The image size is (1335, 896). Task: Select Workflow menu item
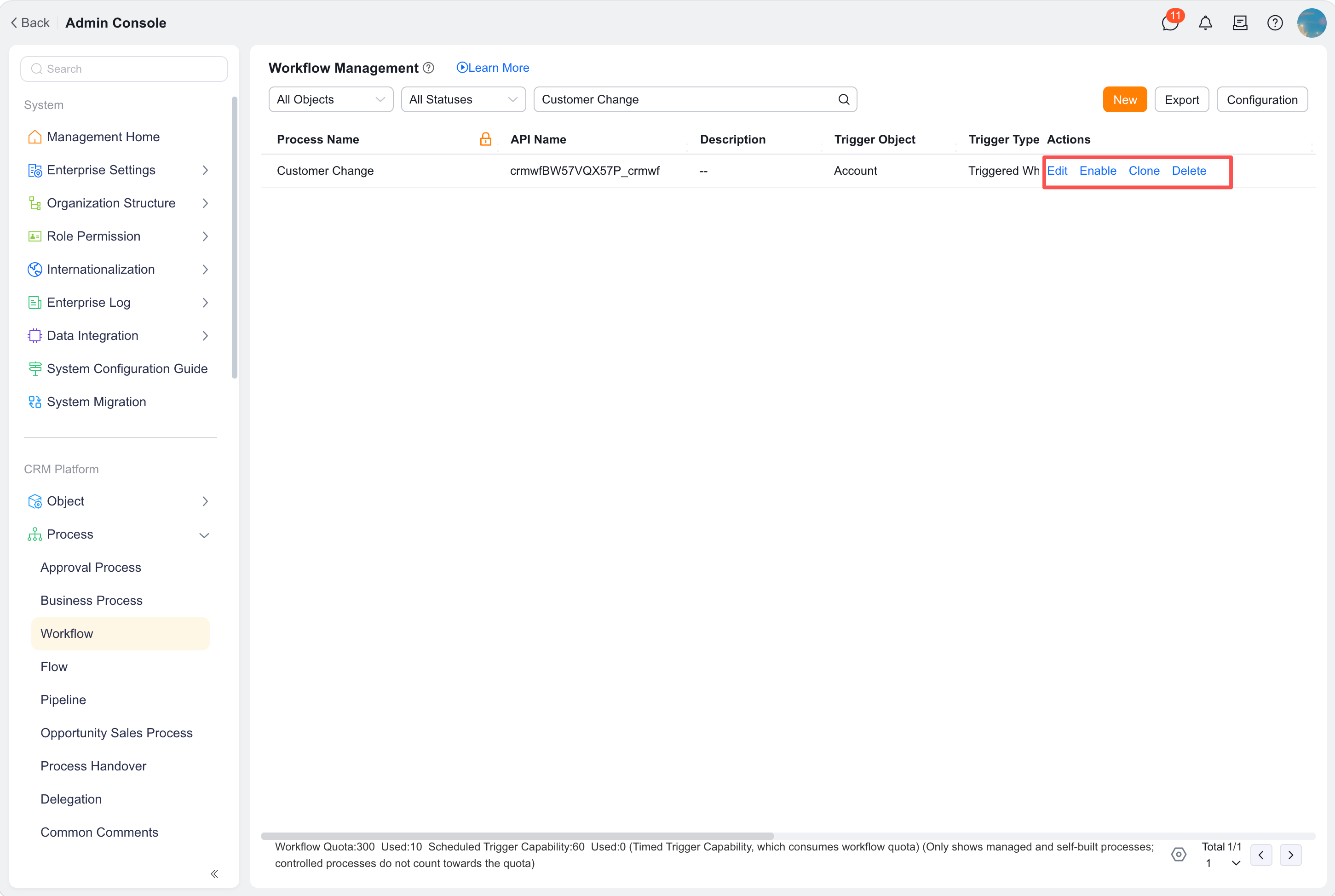120,634
